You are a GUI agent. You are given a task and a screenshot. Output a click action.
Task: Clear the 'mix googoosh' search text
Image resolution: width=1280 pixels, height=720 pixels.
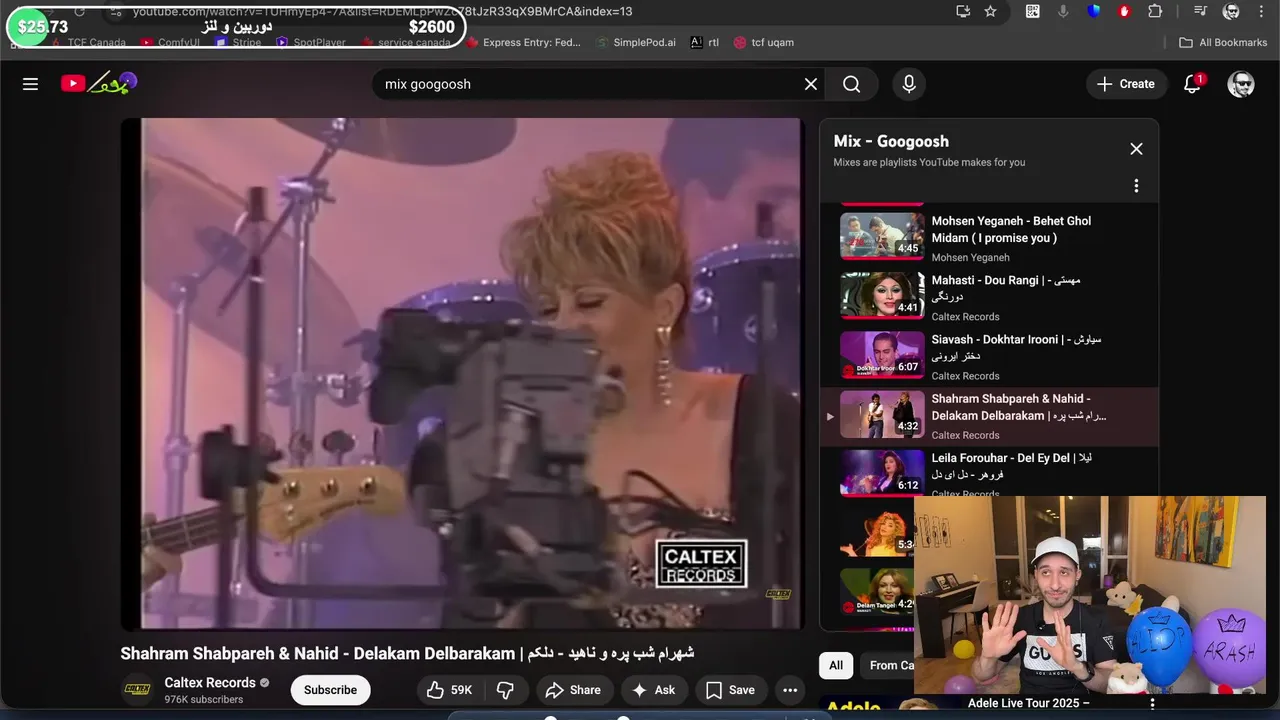tap(811, 84)
